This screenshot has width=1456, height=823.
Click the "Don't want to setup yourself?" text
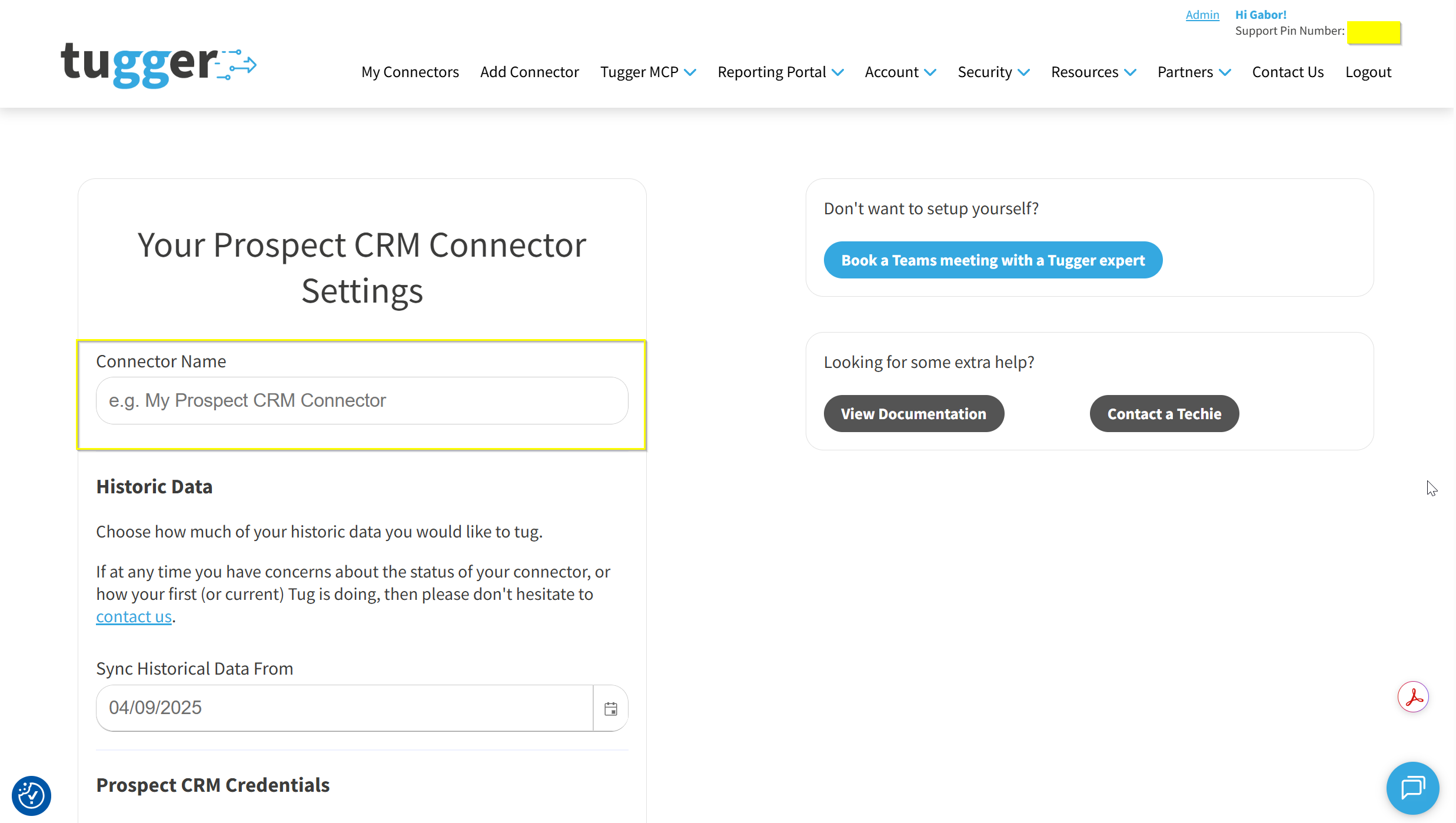click(x=931, y=208)
